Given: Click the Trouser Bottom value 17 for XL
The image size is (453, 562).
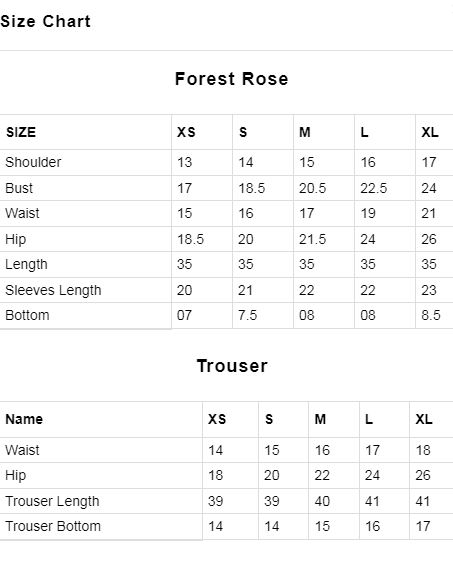Looking at the screenshot, I should pyautogui.click(x=423, y=526).
